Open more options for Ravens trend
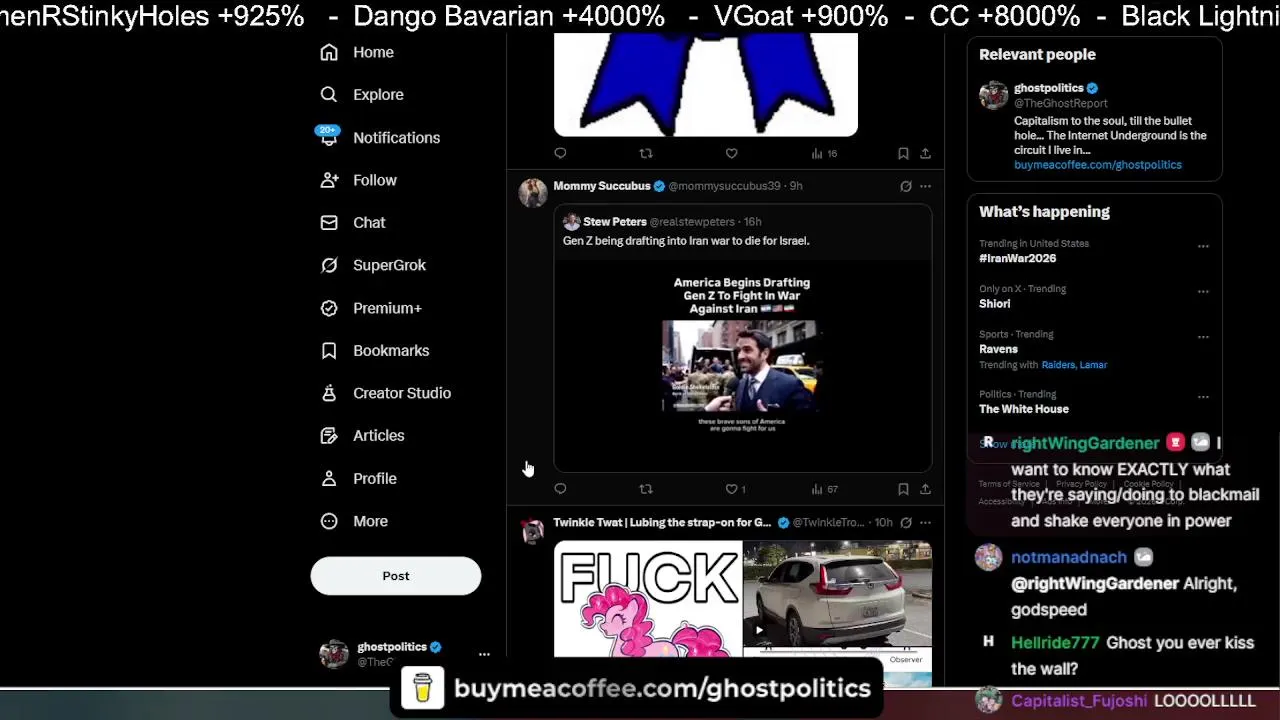 (x=1203, y=337)
